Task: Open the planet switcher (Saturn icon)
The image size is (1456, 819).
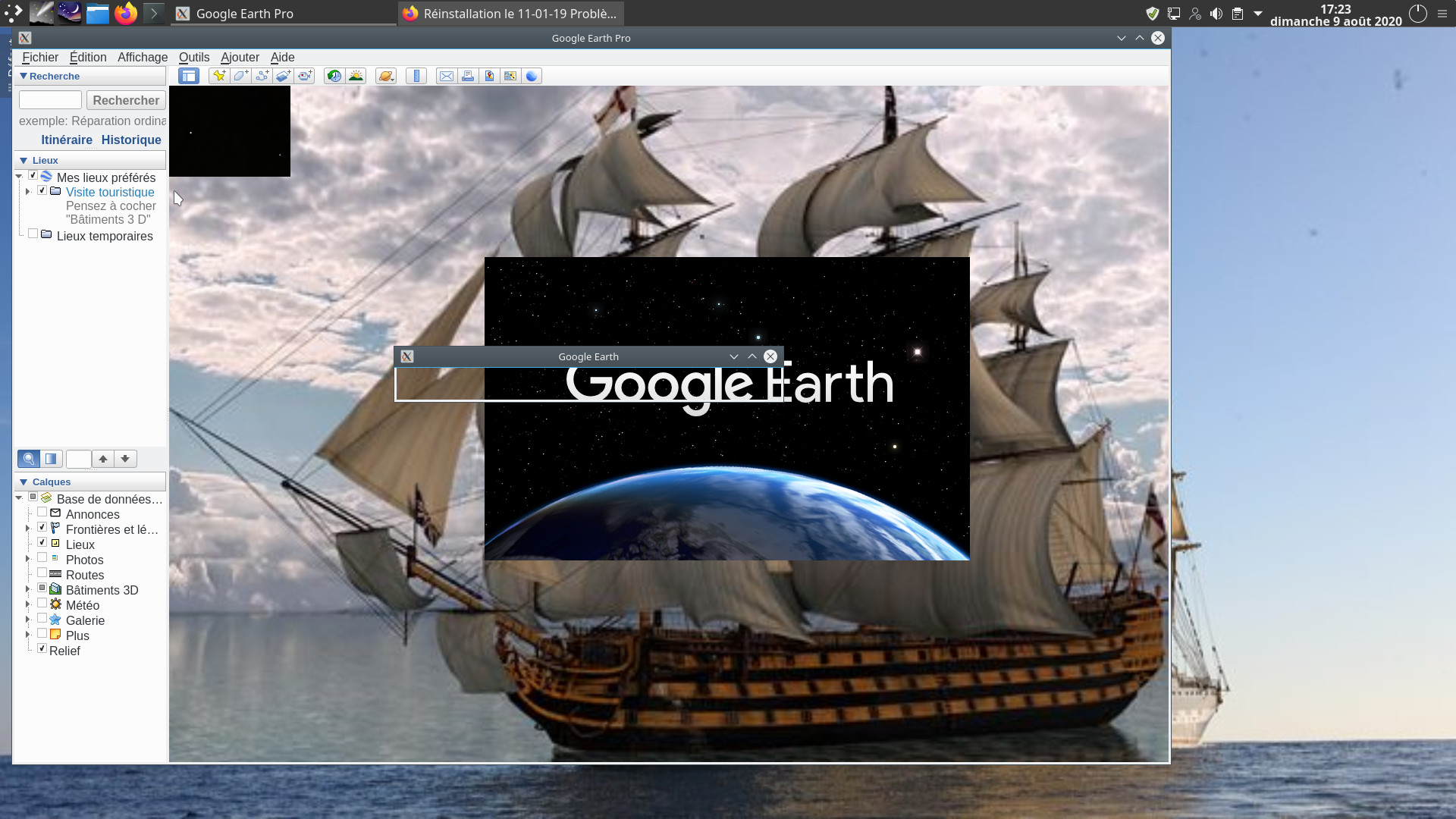Action: 386,76
